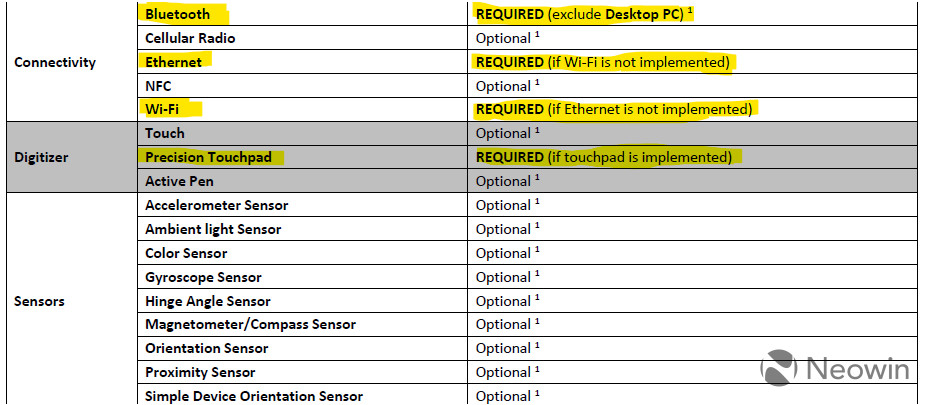Click the NFC row label
Viewport: 927px width, 405px height.
point(158,86)
